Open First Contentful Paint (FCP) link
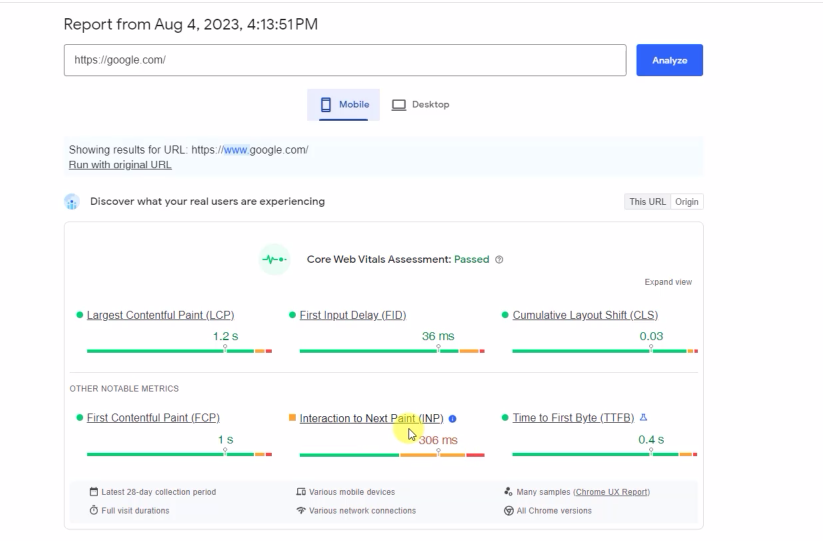The height and width of the screenshot is (541, 823). click(x=153, y=418)
